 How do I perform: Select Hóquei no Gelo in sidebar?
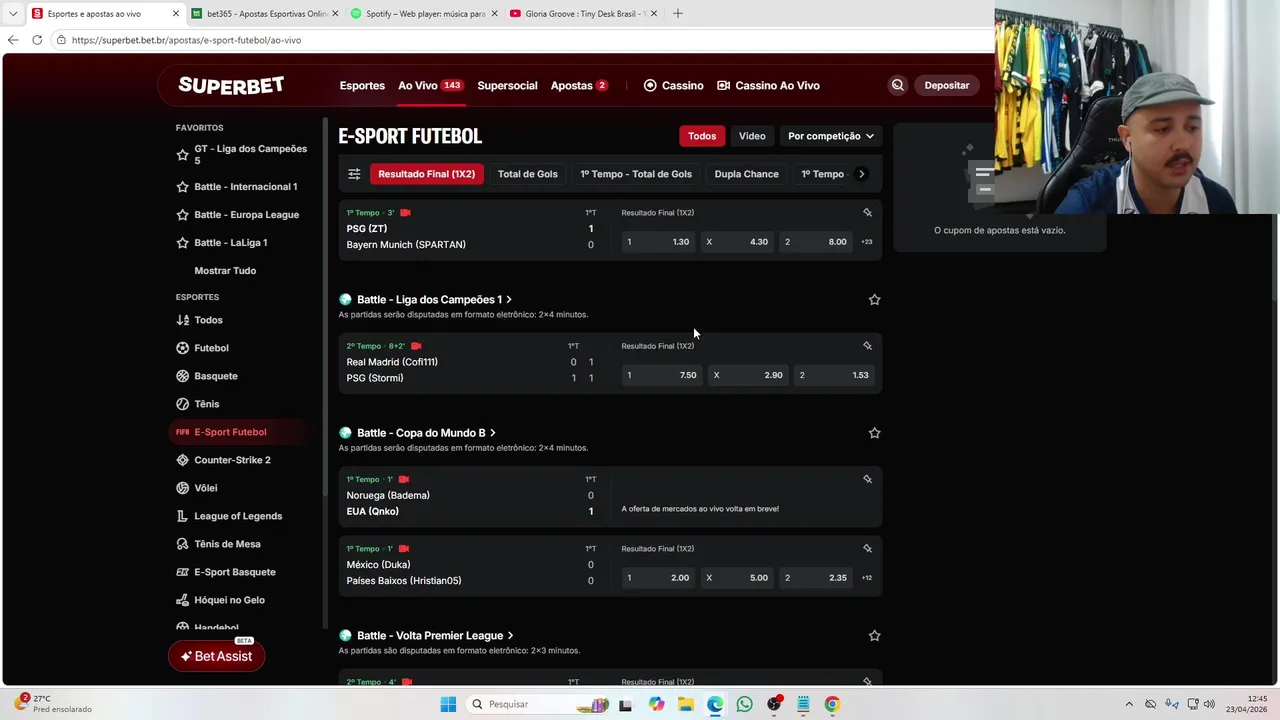pyautogui.click(x=229, y=600)
